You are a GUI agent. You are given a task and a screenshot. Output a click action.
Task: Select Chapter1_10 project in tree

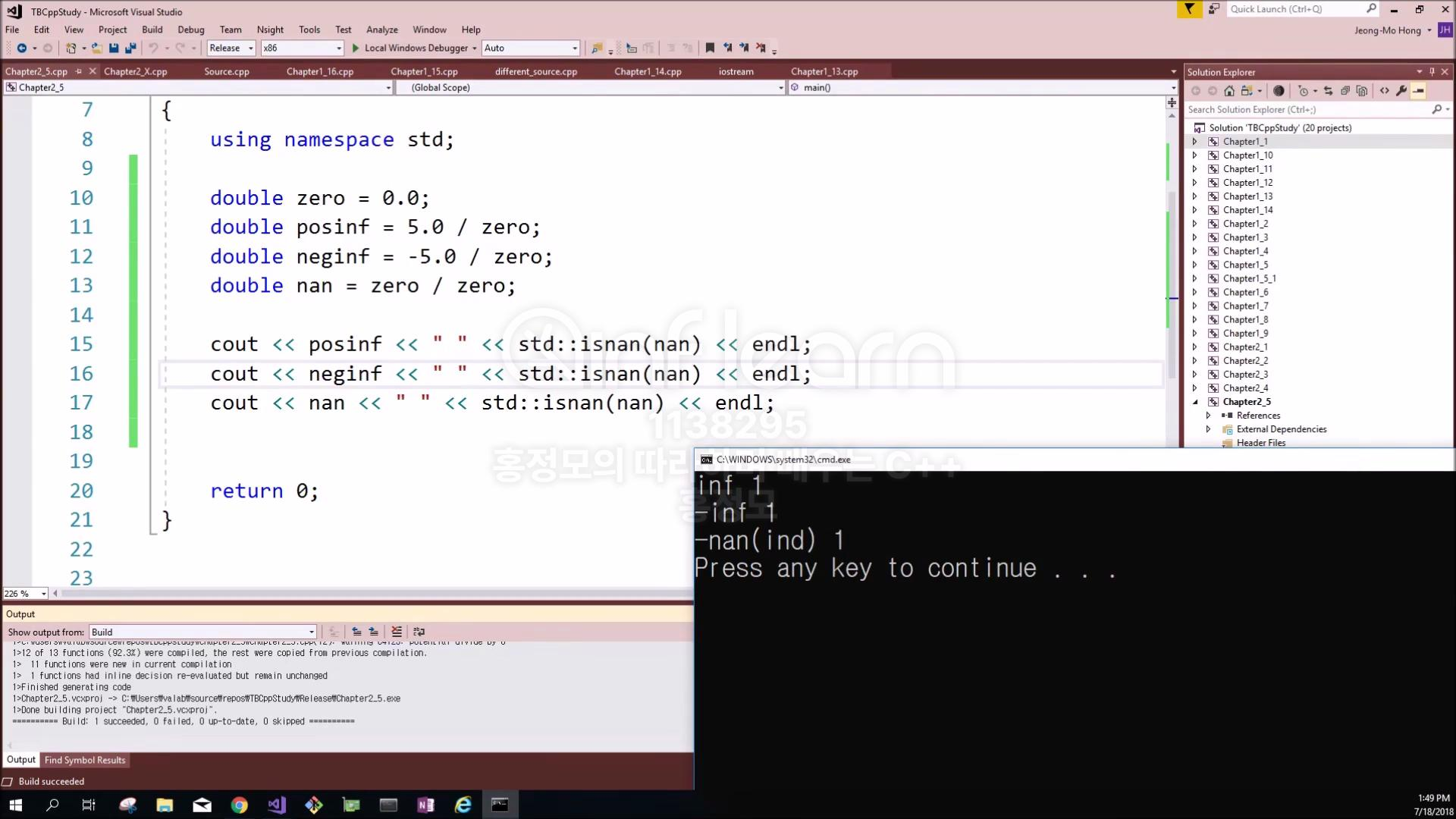point(1247,155)
